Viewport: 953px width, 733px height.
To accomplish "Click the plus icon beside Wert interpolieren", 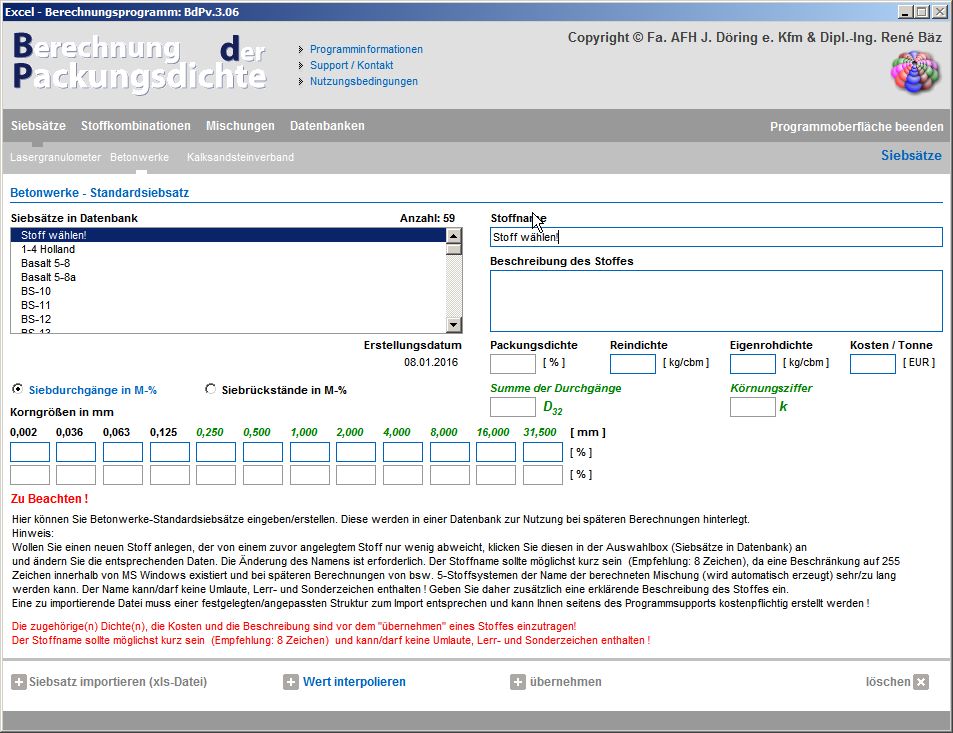I will pos(291,682).
